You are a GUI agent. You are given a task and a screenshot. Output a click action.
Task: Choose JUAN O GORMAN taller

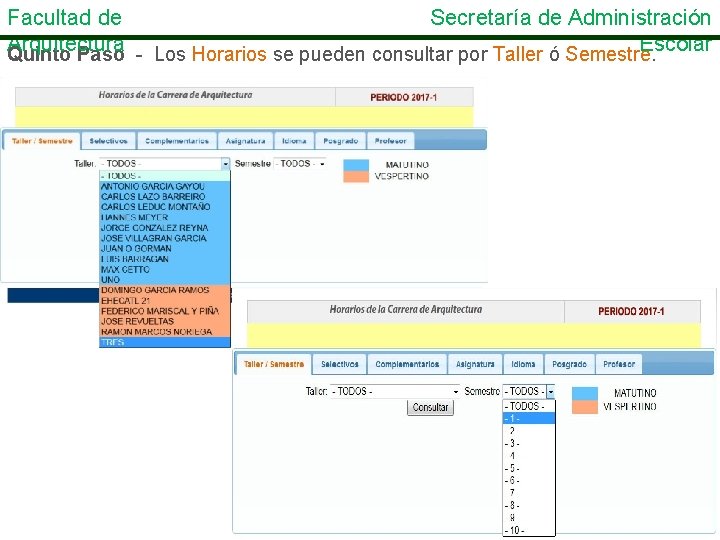(x=164, y=248)
